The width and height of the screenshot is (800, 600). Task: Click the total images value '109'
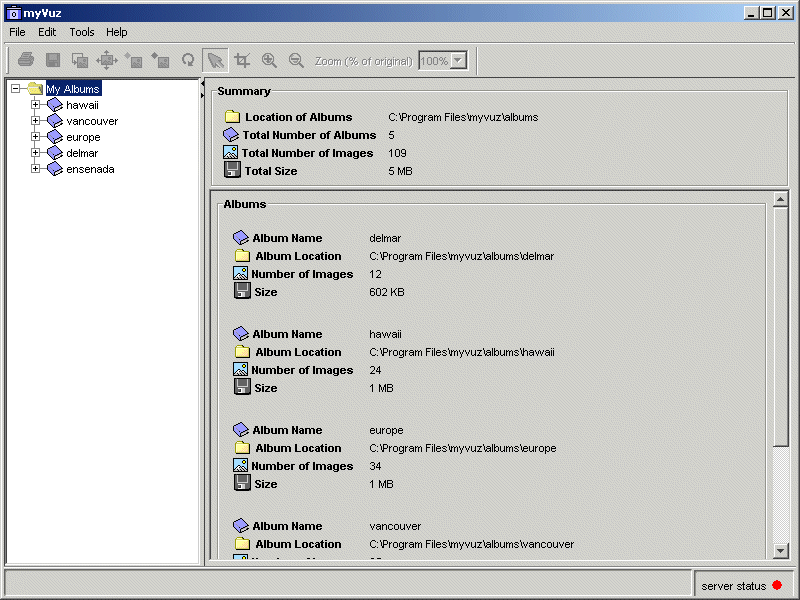tap(397, 153)
